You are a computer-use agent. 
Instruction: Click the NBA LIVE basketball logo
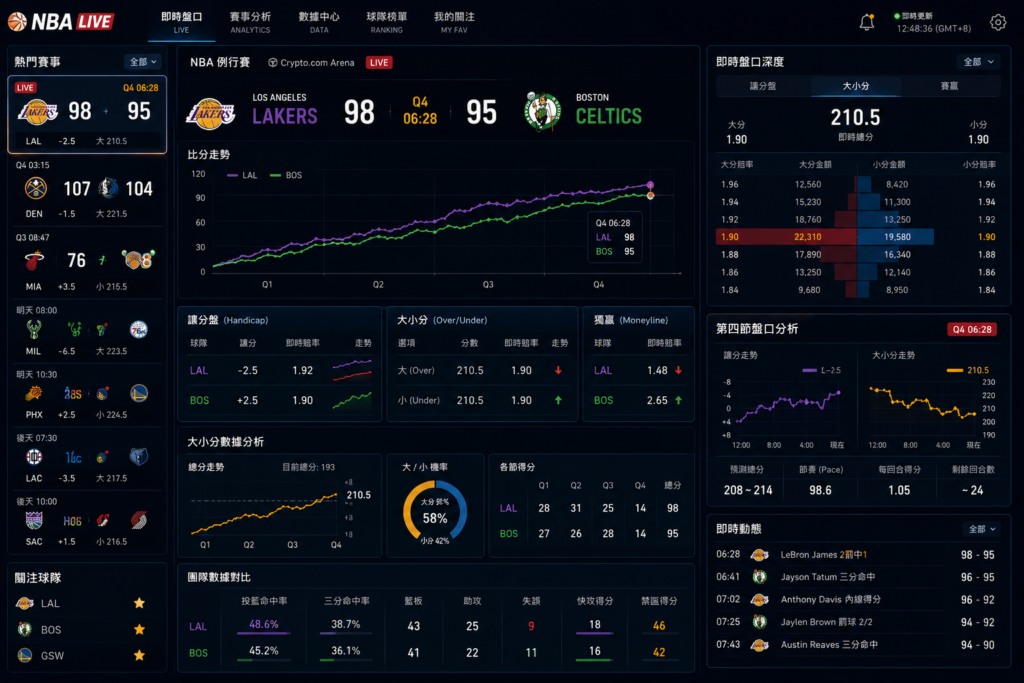coord(18,22)
